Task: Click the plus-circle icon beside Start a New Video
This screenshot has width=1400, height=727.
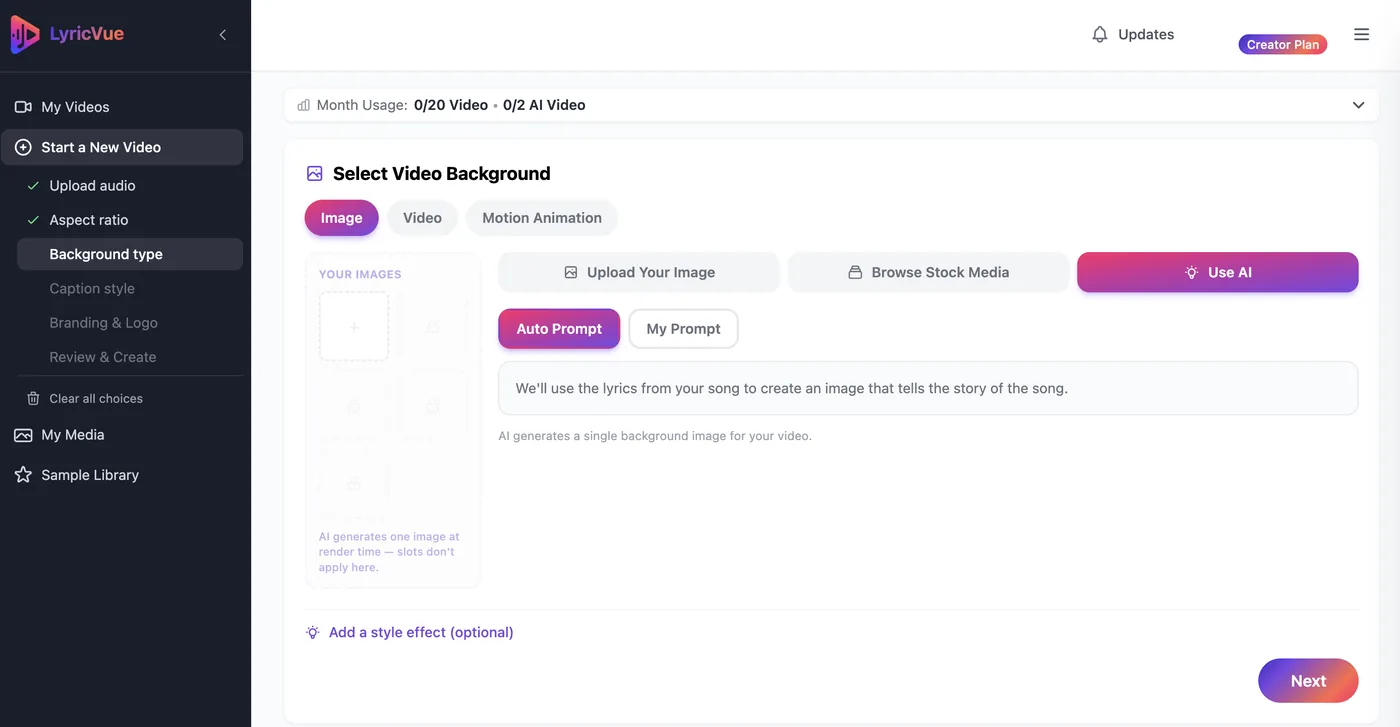Action: pos(23,147)
